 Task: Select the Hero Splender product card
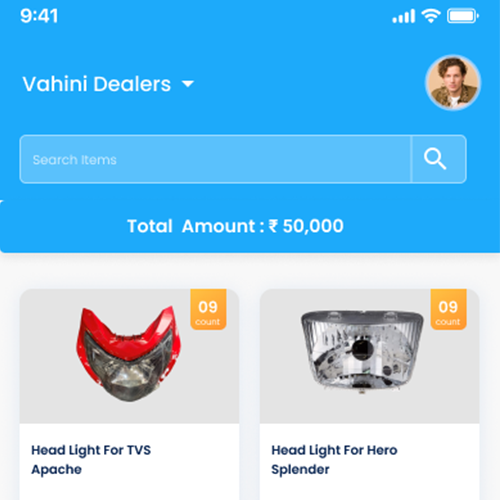coord(370,394)
